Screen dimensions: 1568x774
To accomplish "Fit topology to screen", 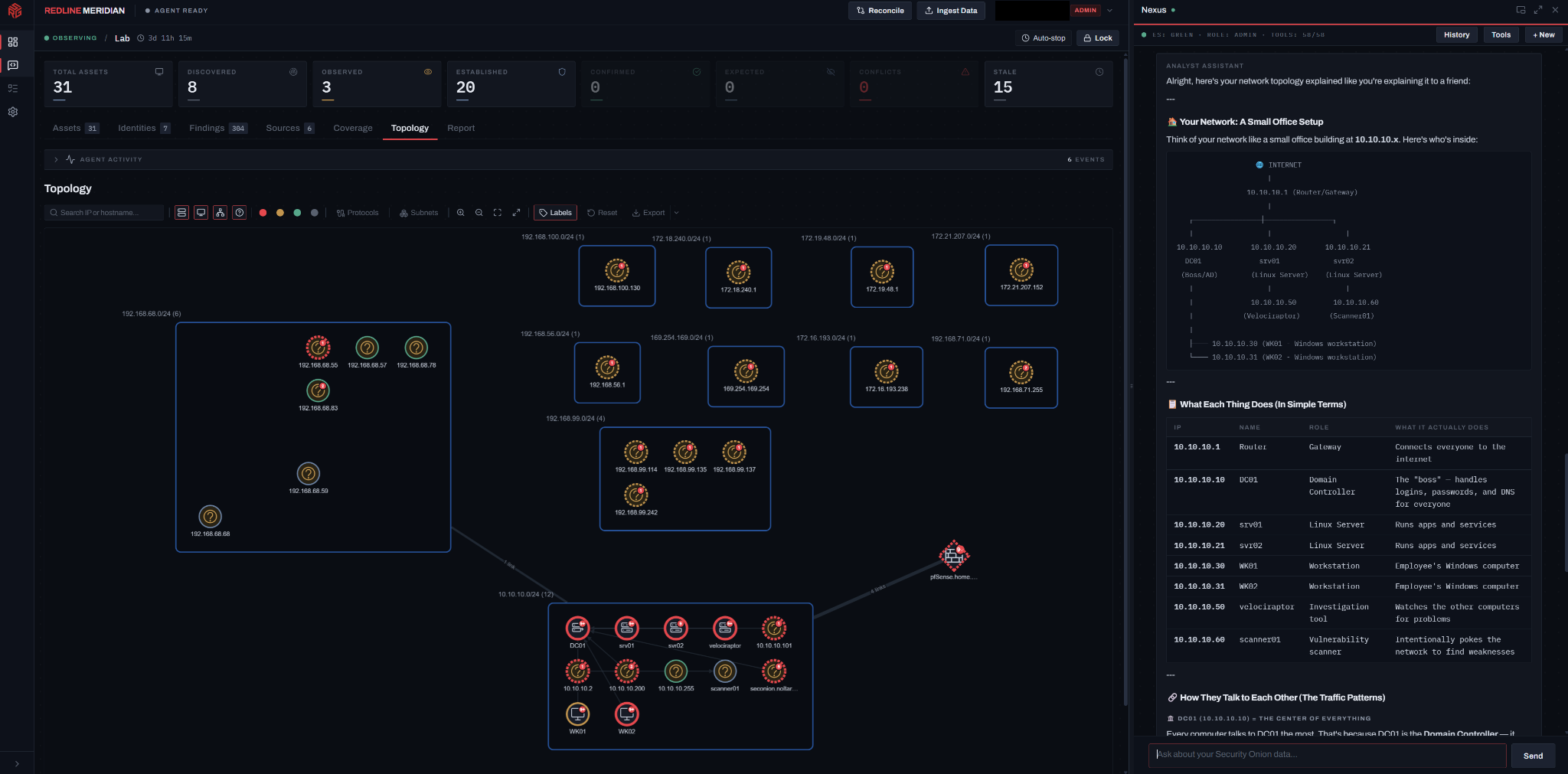I will 498,213.
